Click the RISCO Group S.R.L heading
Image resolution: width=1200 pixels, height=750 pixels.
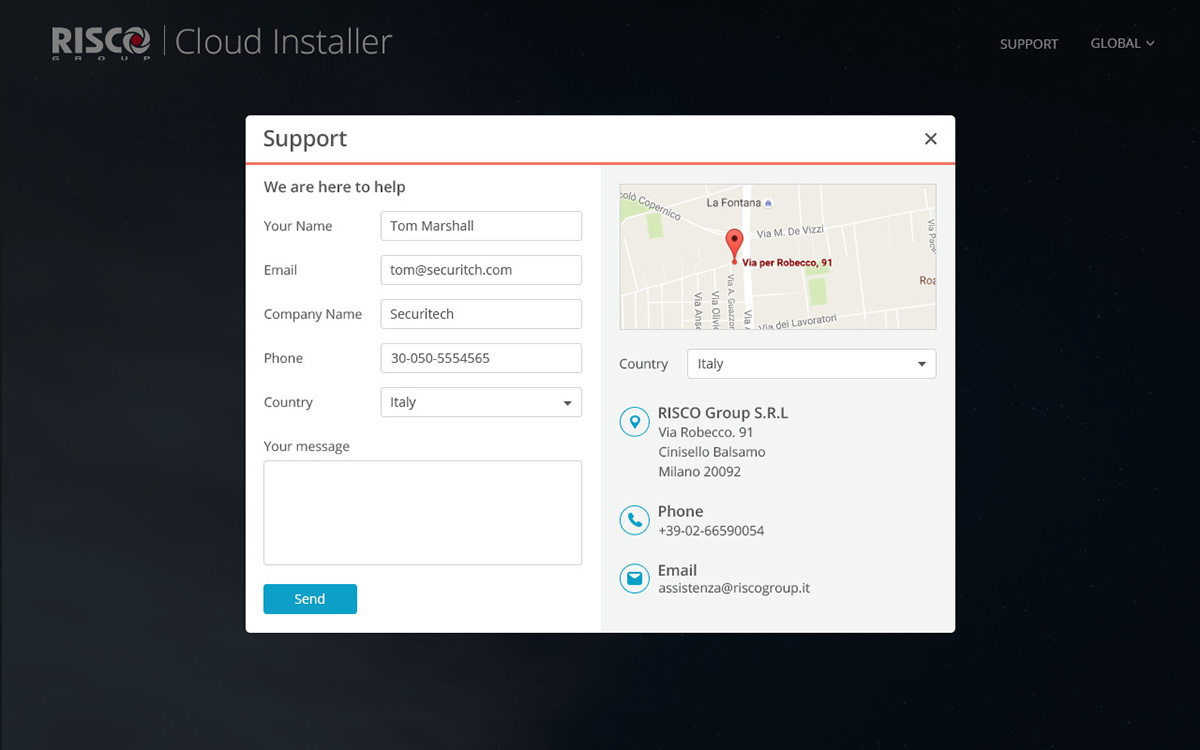pos(723,413)
